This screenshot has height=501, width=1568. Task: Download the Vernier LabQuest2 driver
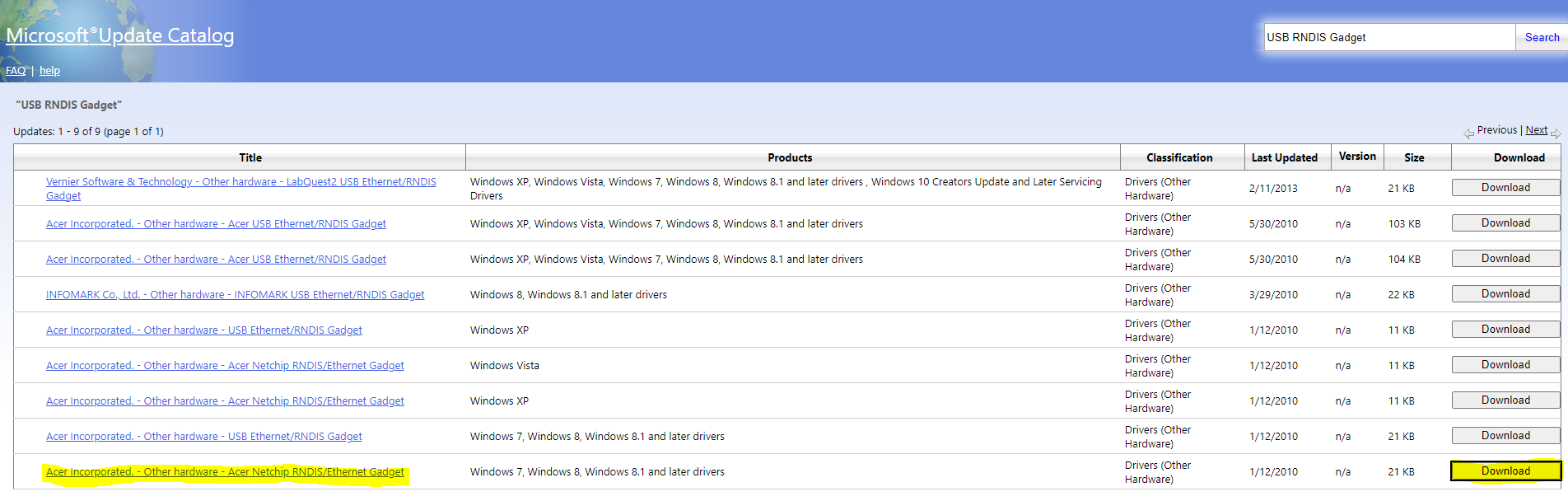[1505, 188]
